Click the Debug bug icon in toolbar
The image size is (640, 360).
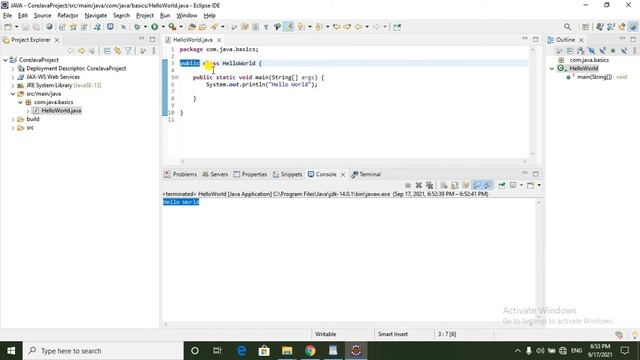click(137, 27)
